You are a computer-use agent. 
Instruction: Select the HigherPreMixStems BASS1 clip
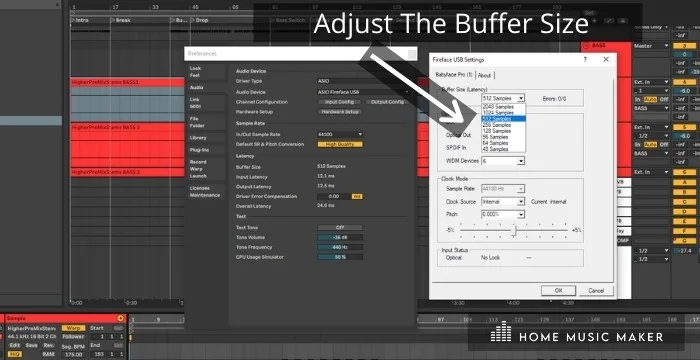pyautogui.click(x=127, y=83)
